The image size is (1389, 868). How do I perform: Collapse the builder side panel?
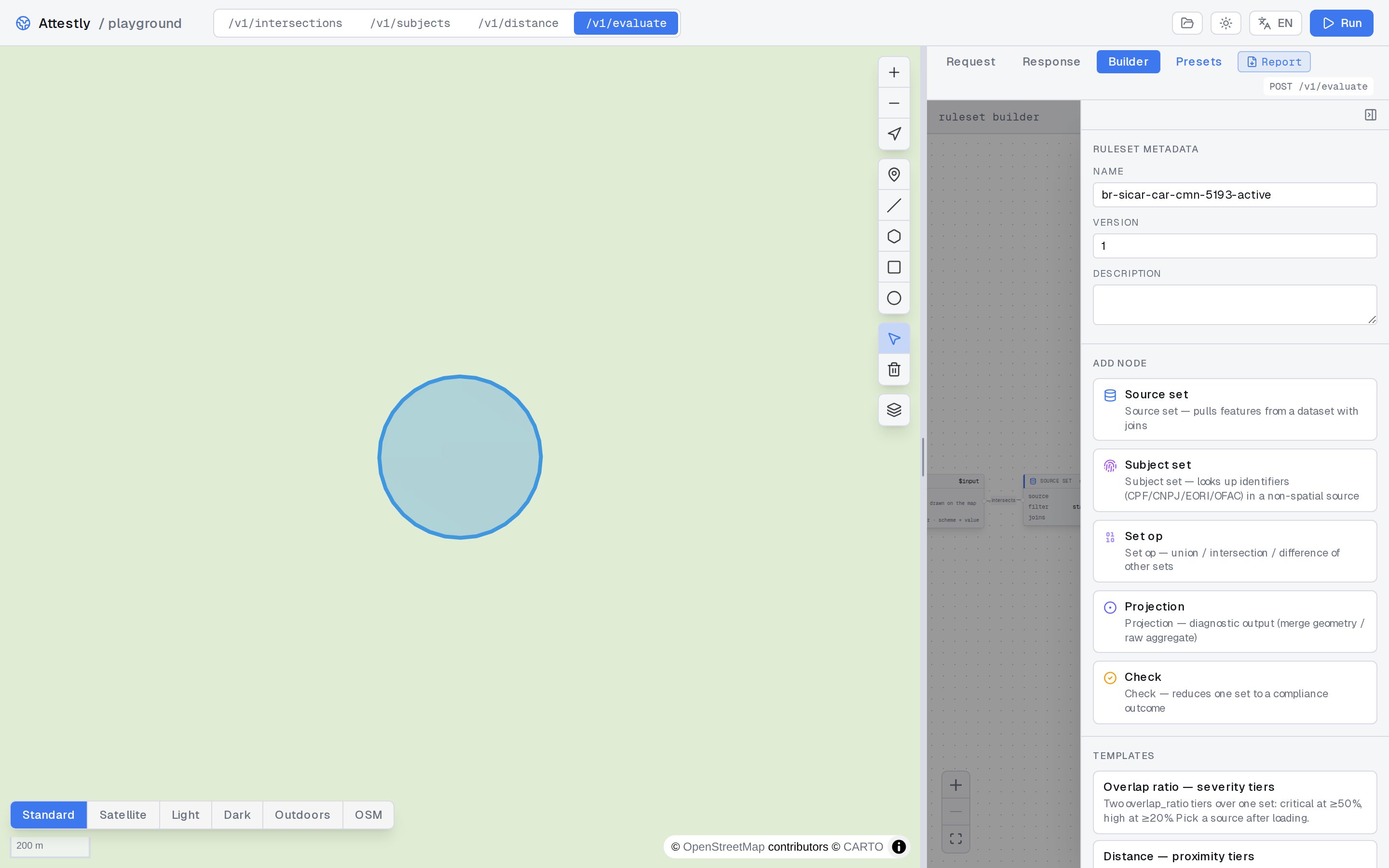1370,115
